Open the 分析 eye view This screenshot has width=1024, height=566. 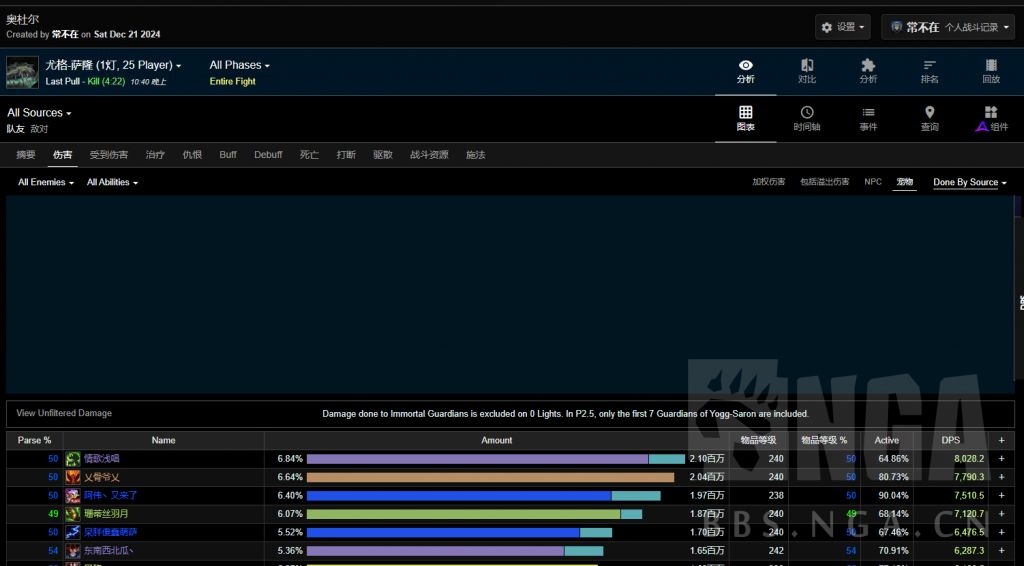[745, 71]
